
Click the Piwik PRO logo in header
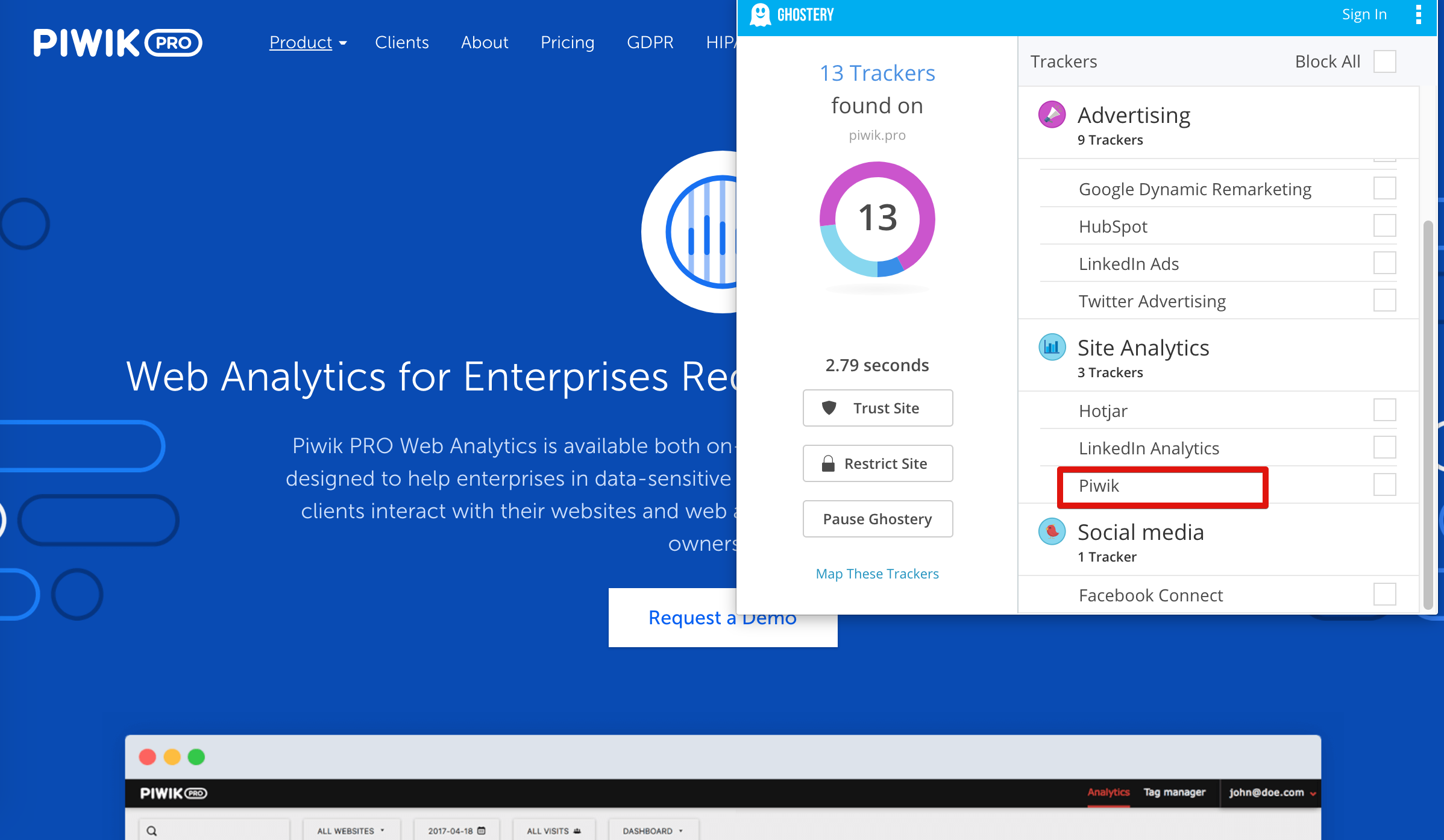118,43
